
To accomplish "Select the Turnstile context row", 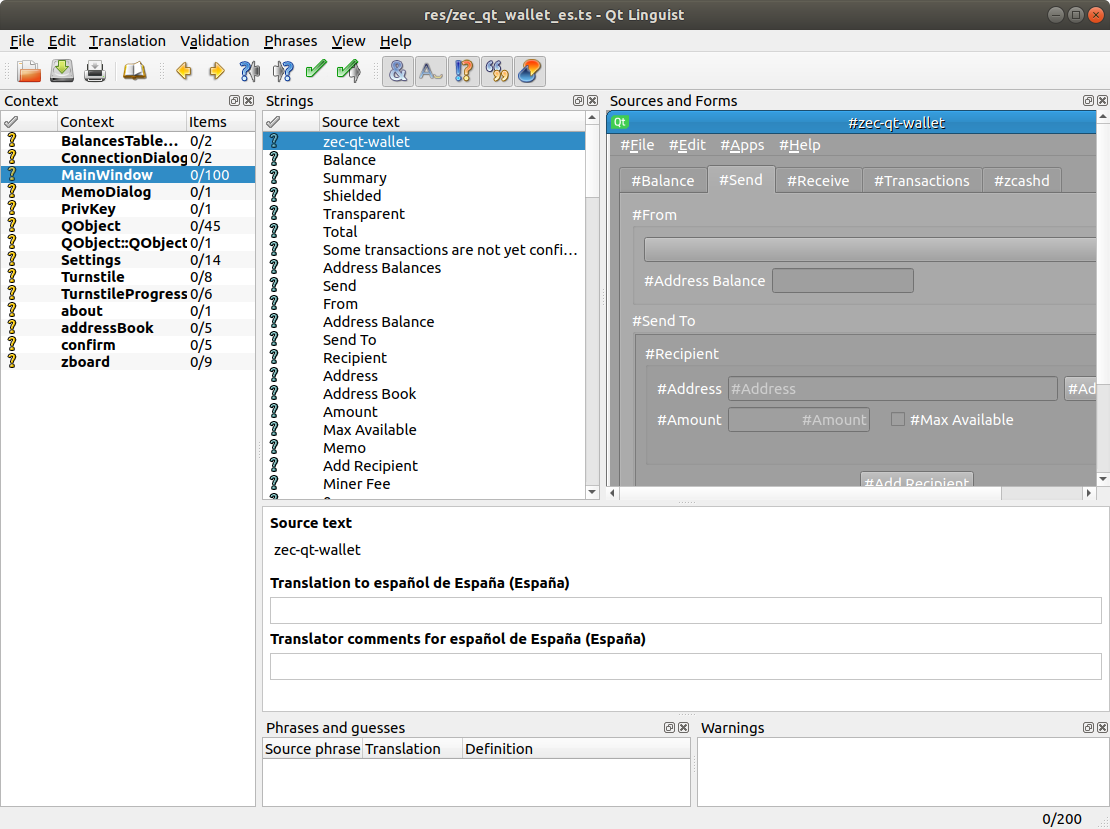I will point(128,277).
